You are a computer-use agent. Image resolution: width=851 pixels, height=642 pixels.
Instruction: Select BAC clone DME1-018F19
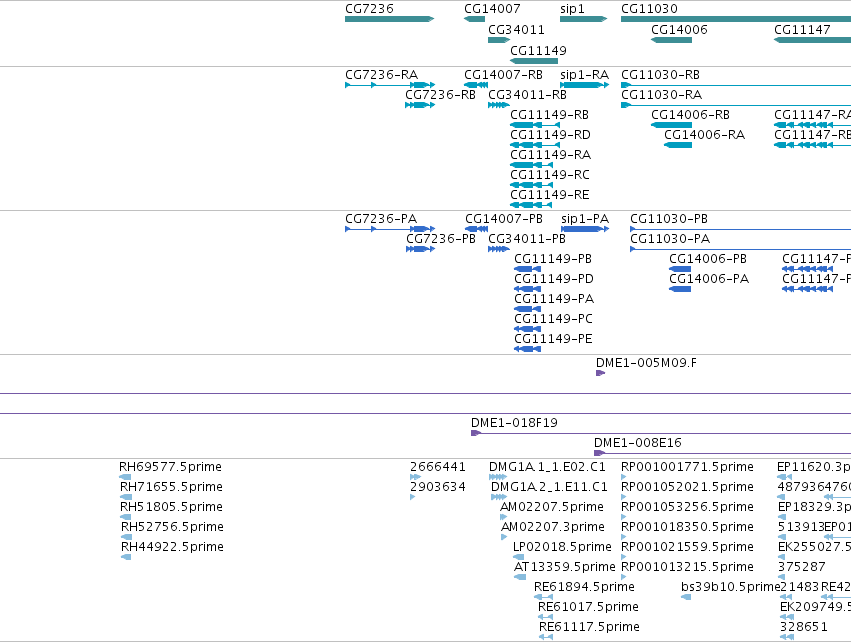pos(661,433)
